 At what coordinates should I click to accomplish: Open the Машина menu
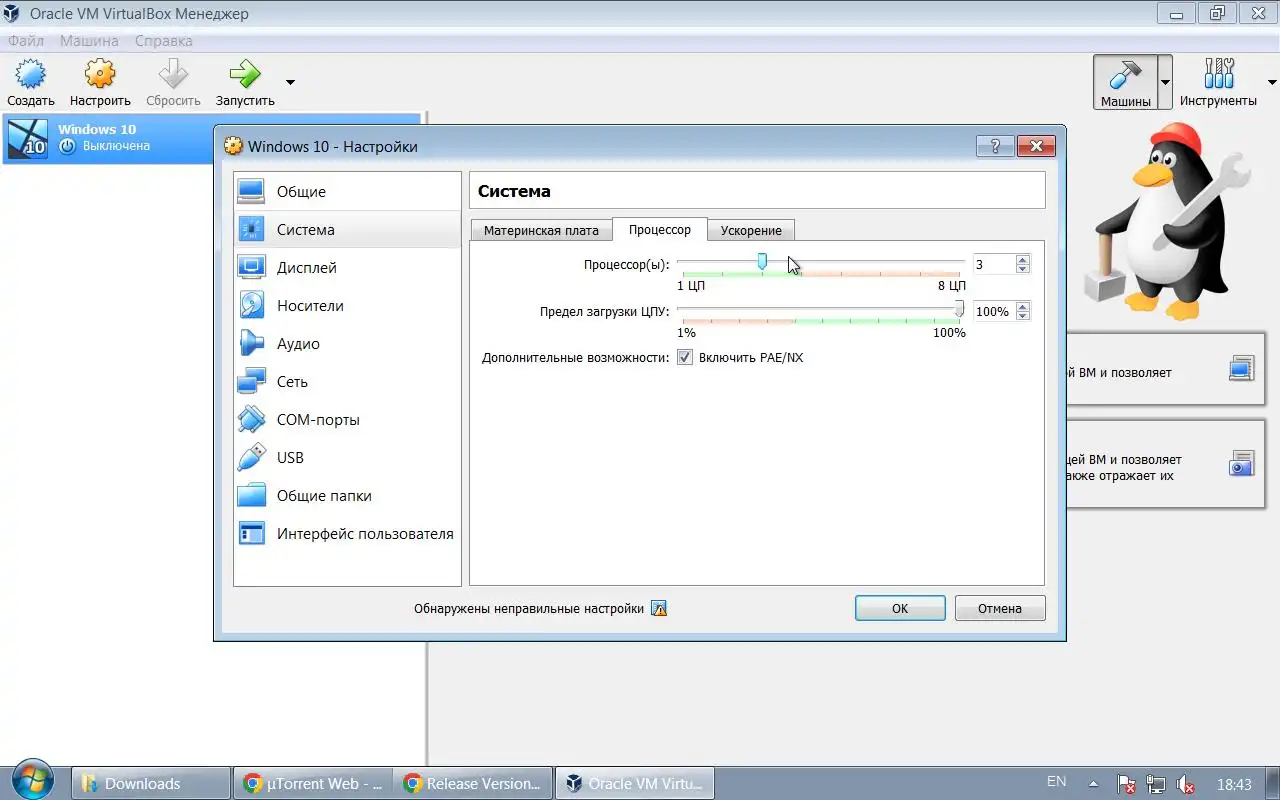(x=89, y=41)
